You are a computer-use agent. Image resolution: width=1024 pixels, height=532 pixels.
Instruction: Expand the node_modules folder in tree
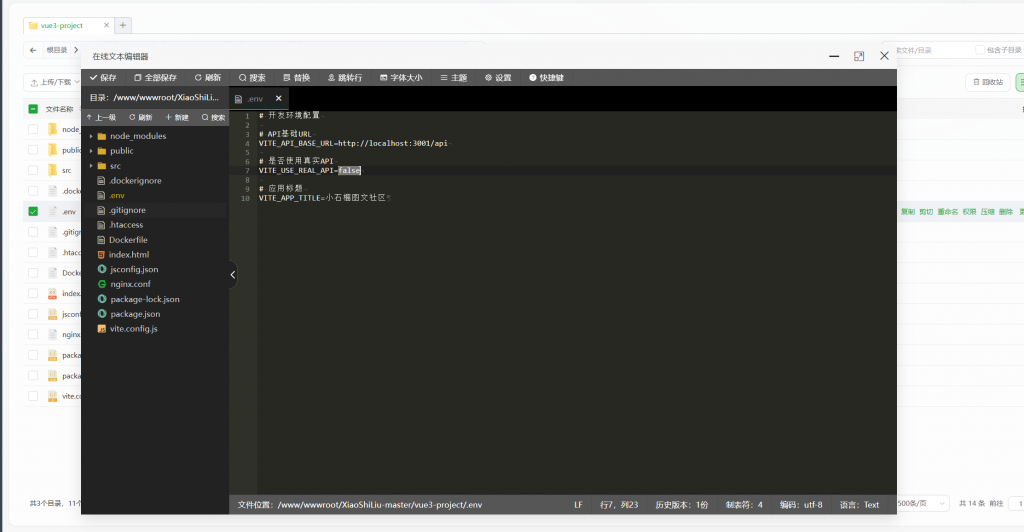click(91, 136)
